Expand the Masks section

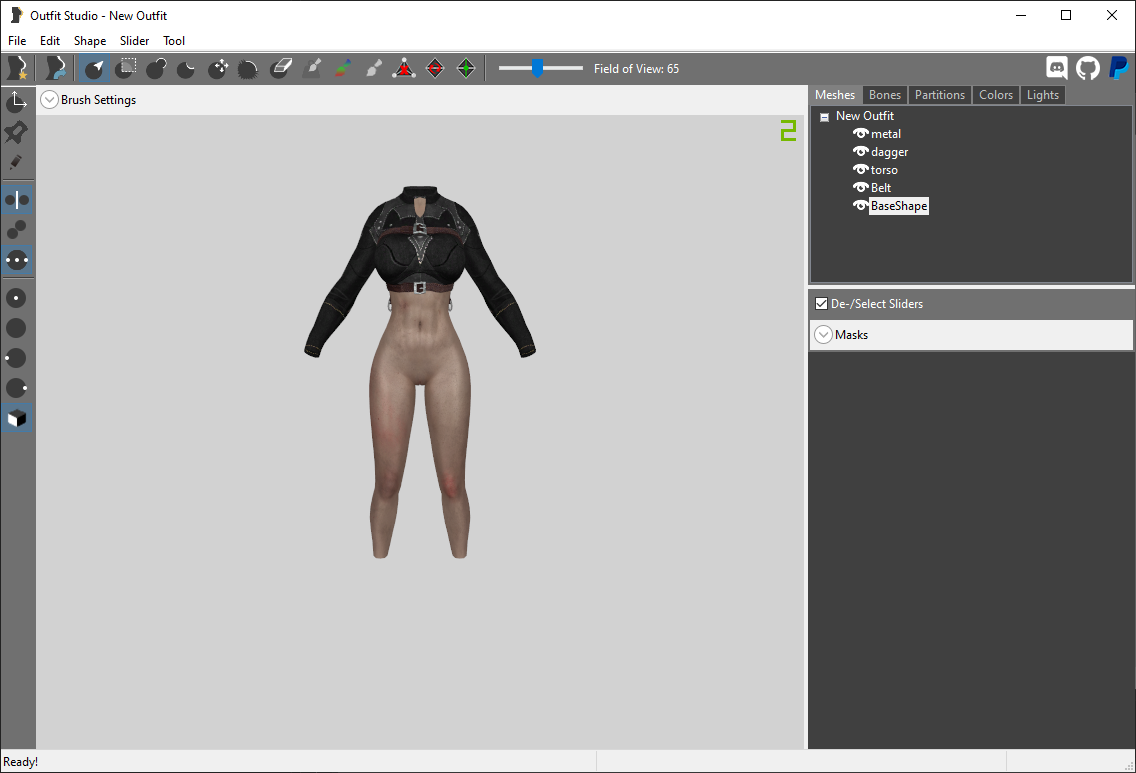[824, 335]
